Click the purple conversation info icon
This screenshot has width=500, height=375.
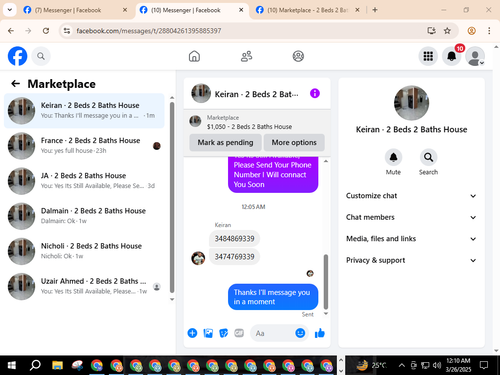click(315, 93)
